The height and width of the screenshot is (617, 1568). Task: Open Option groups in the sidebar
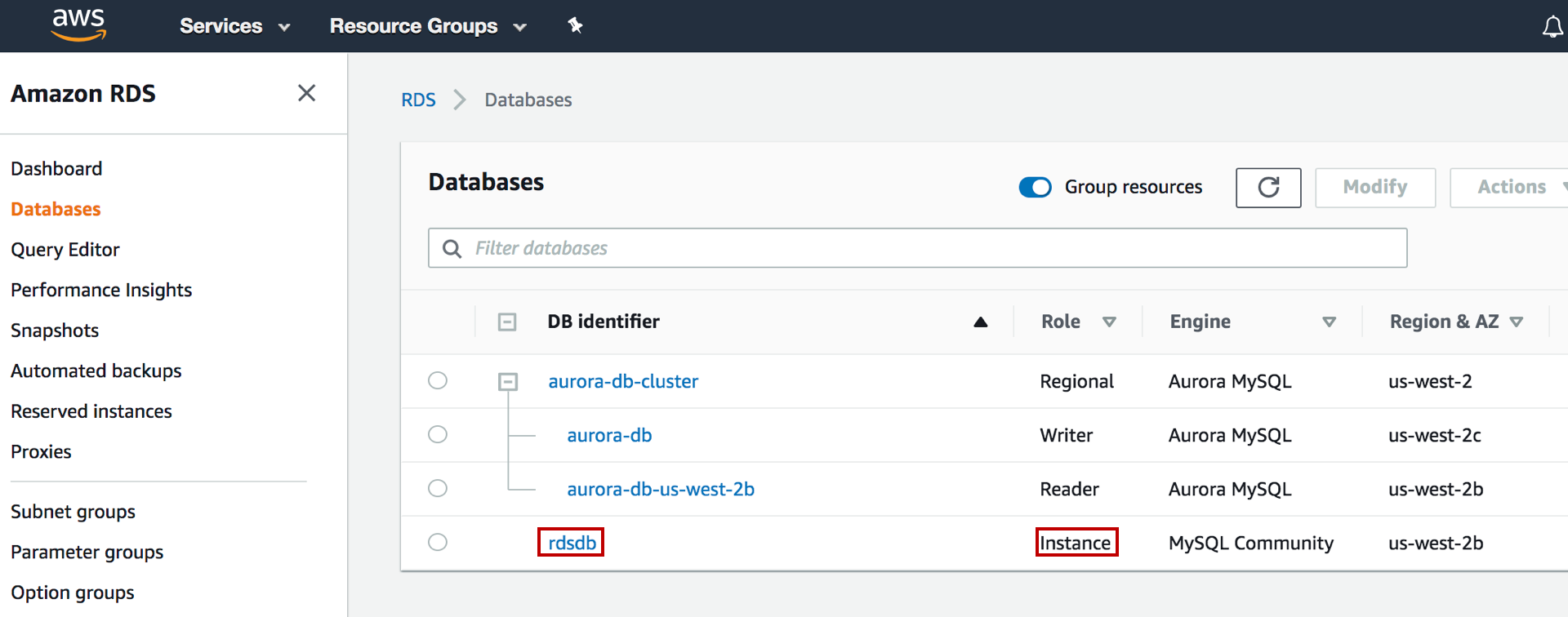click(x=73, y=593)
